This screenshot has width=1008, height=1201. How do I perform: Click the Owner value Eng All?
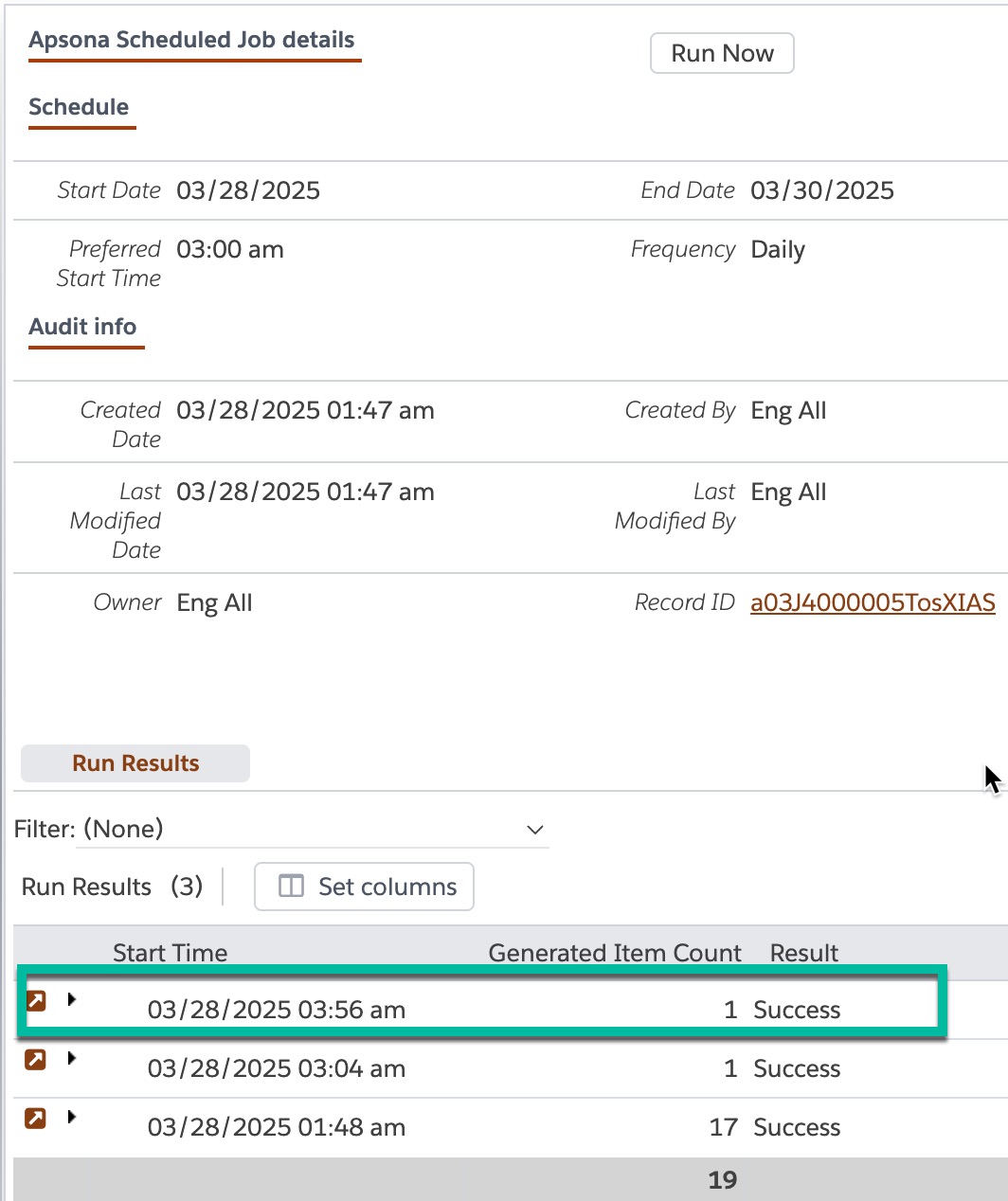[x=214, y=603]
